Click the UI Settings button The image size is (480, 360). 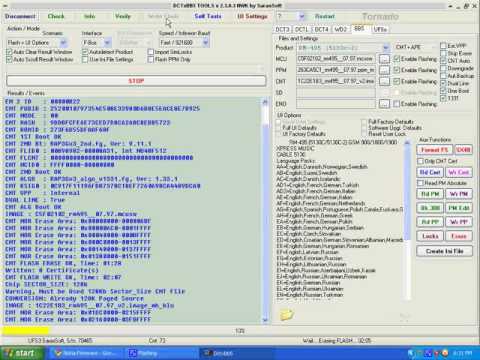tap(252, 16)
